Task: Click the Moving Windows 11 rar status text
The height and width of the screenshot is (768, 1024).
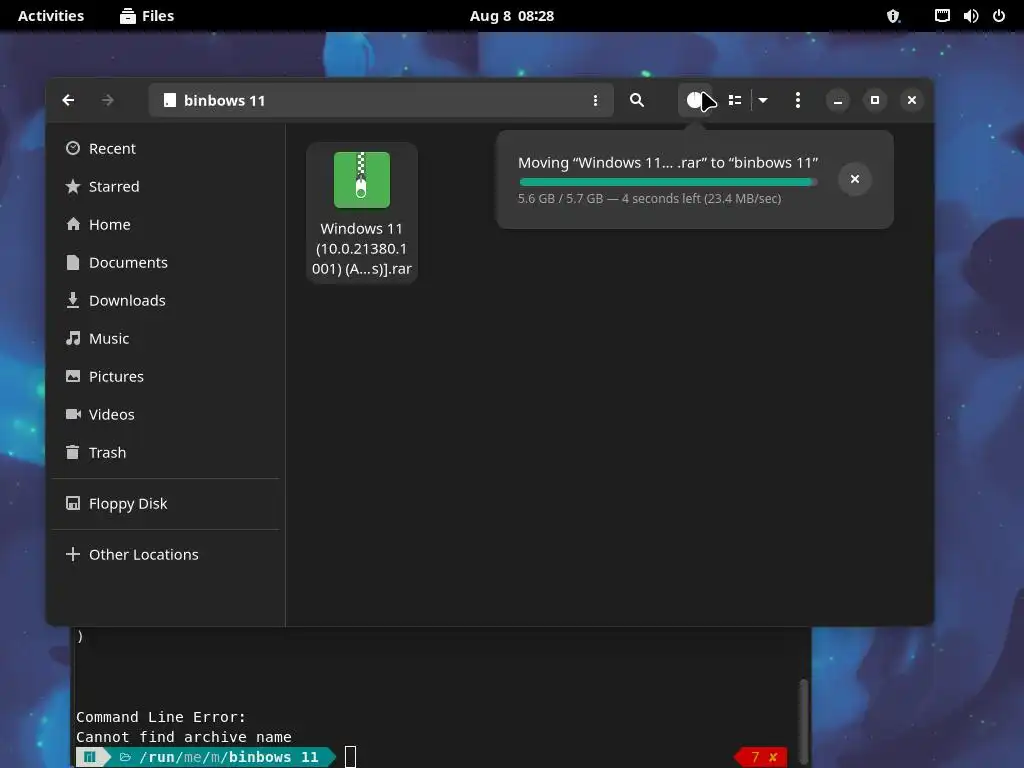Action: (x=668, y=163)
